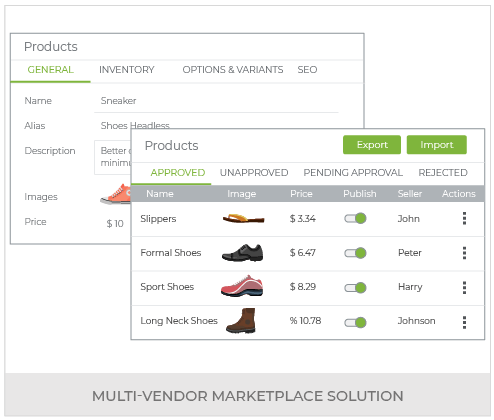Click the Seller column header

coord(410,194)
